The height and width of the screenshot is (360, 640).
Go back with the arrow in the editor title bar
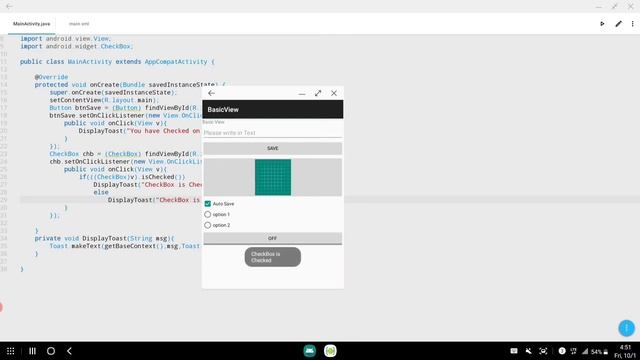pos(9,6)
